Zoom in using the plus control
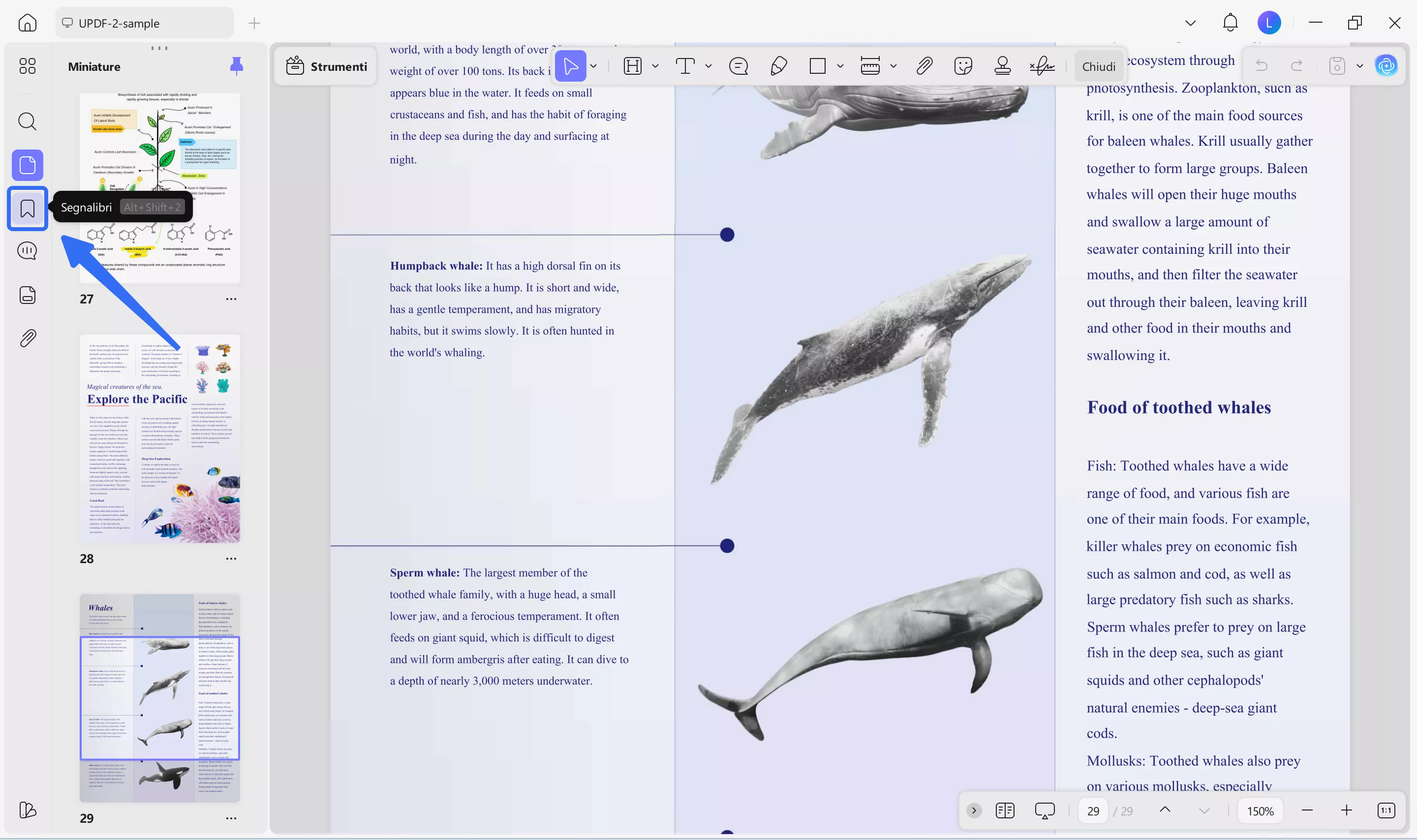 point(1346,810)
